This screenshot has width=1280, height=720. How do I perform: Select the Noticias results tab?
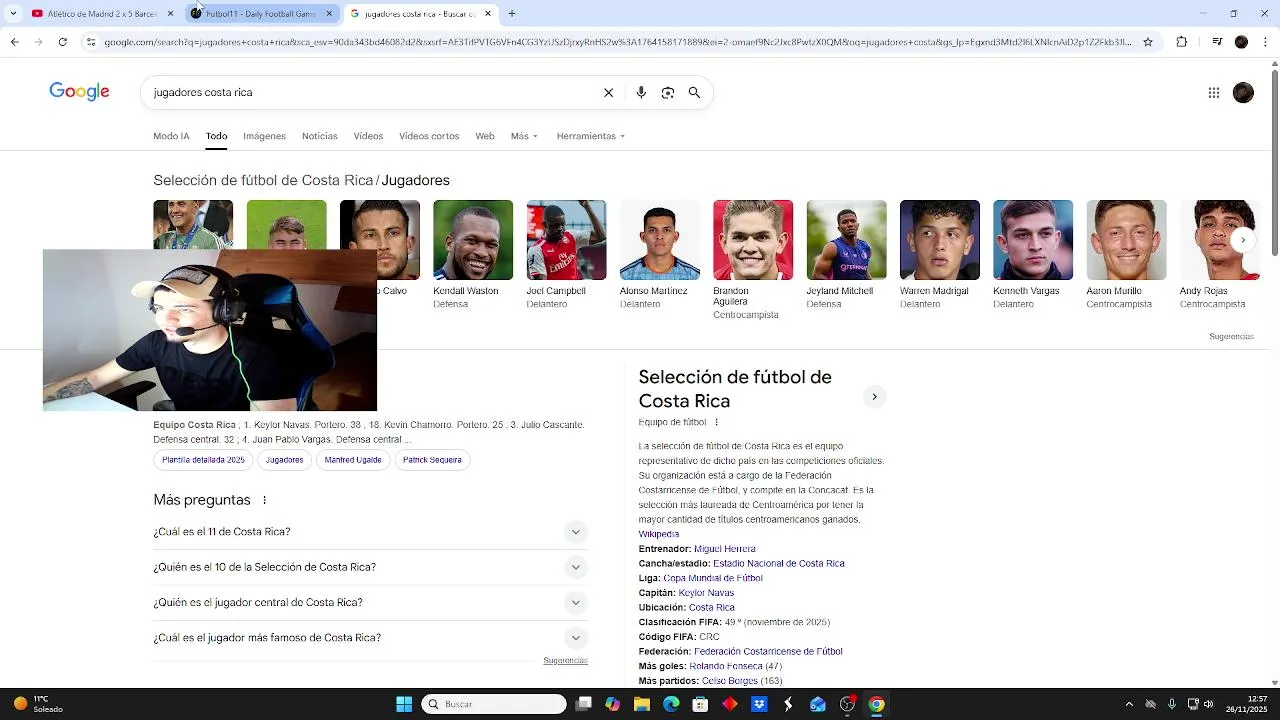[x=320, y=136]
